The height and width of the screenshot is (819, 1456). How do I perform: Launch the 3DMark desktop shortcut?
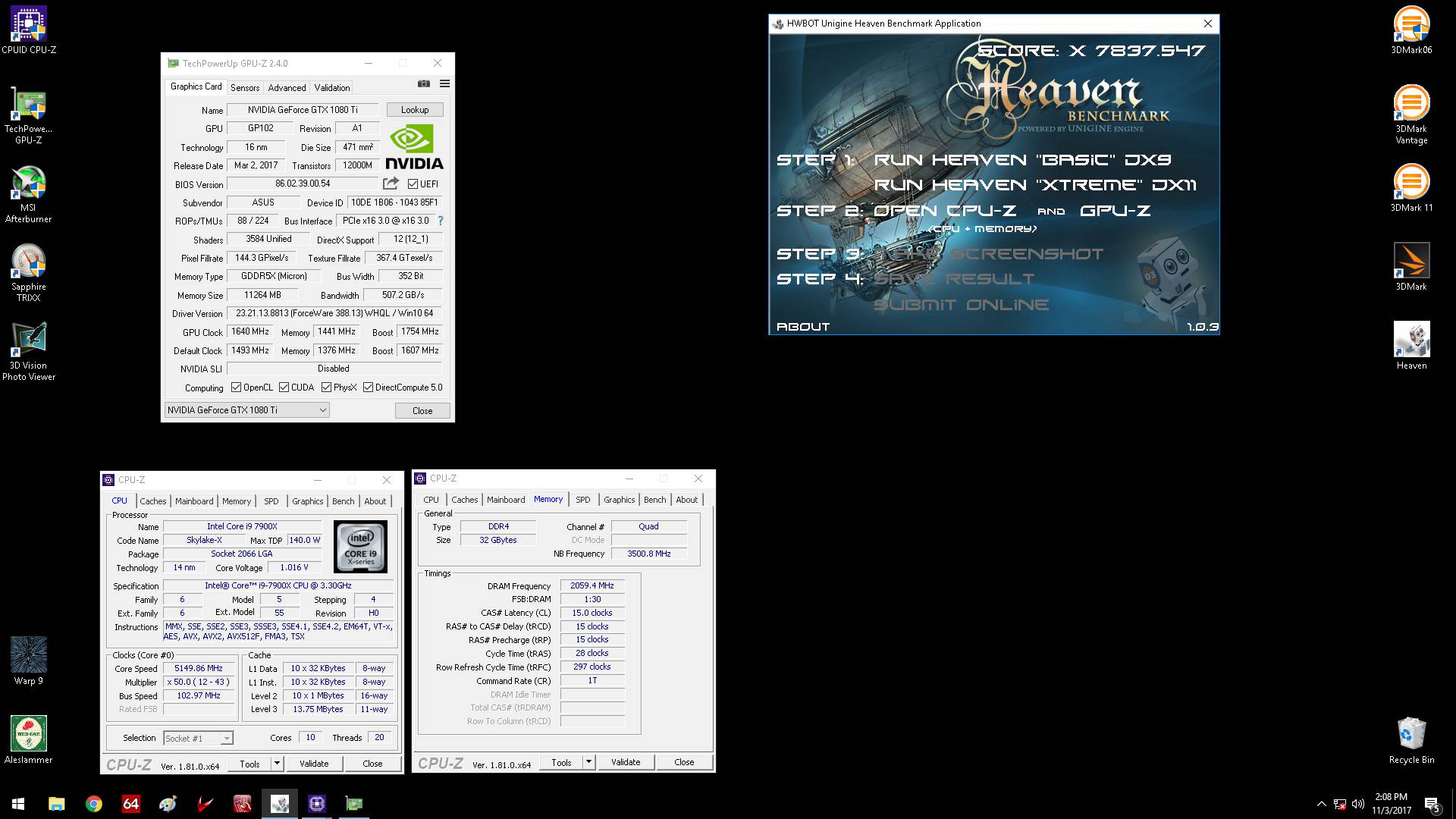coord(1411,267)
